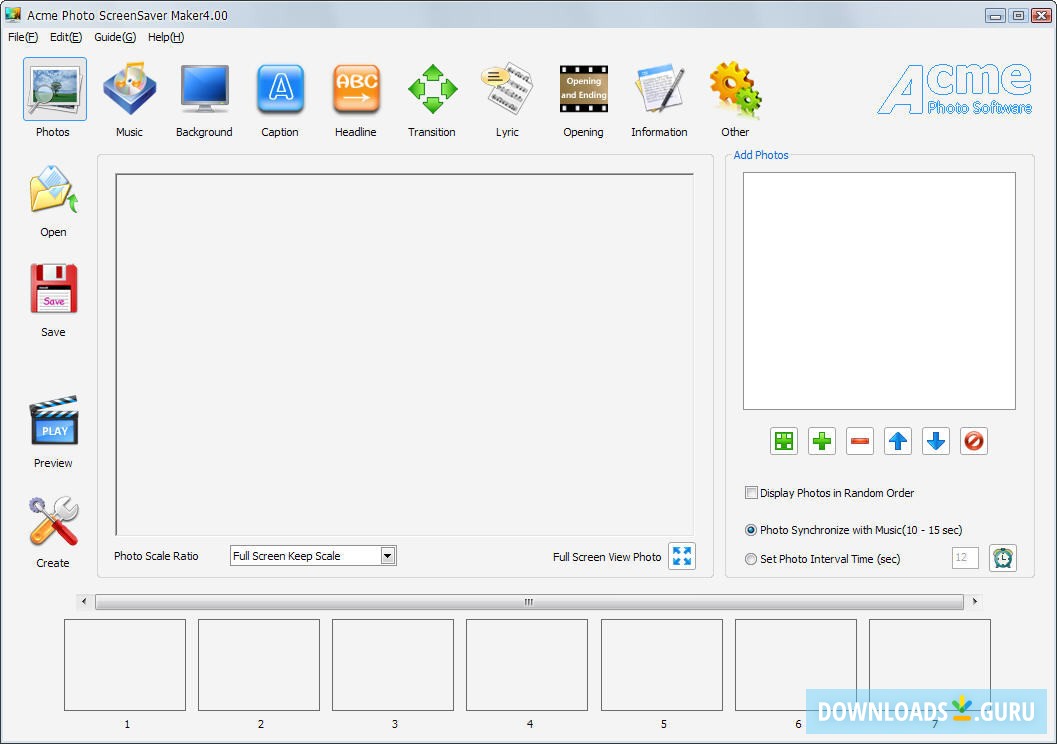
Task: Open the Information notepad icon
Action: (x=659, y=90)
